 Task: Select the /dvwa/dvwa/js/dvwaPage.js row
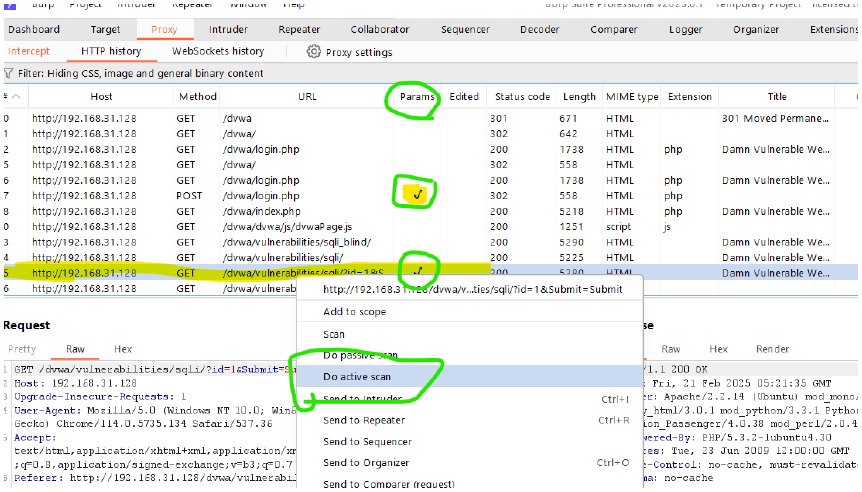431,226
